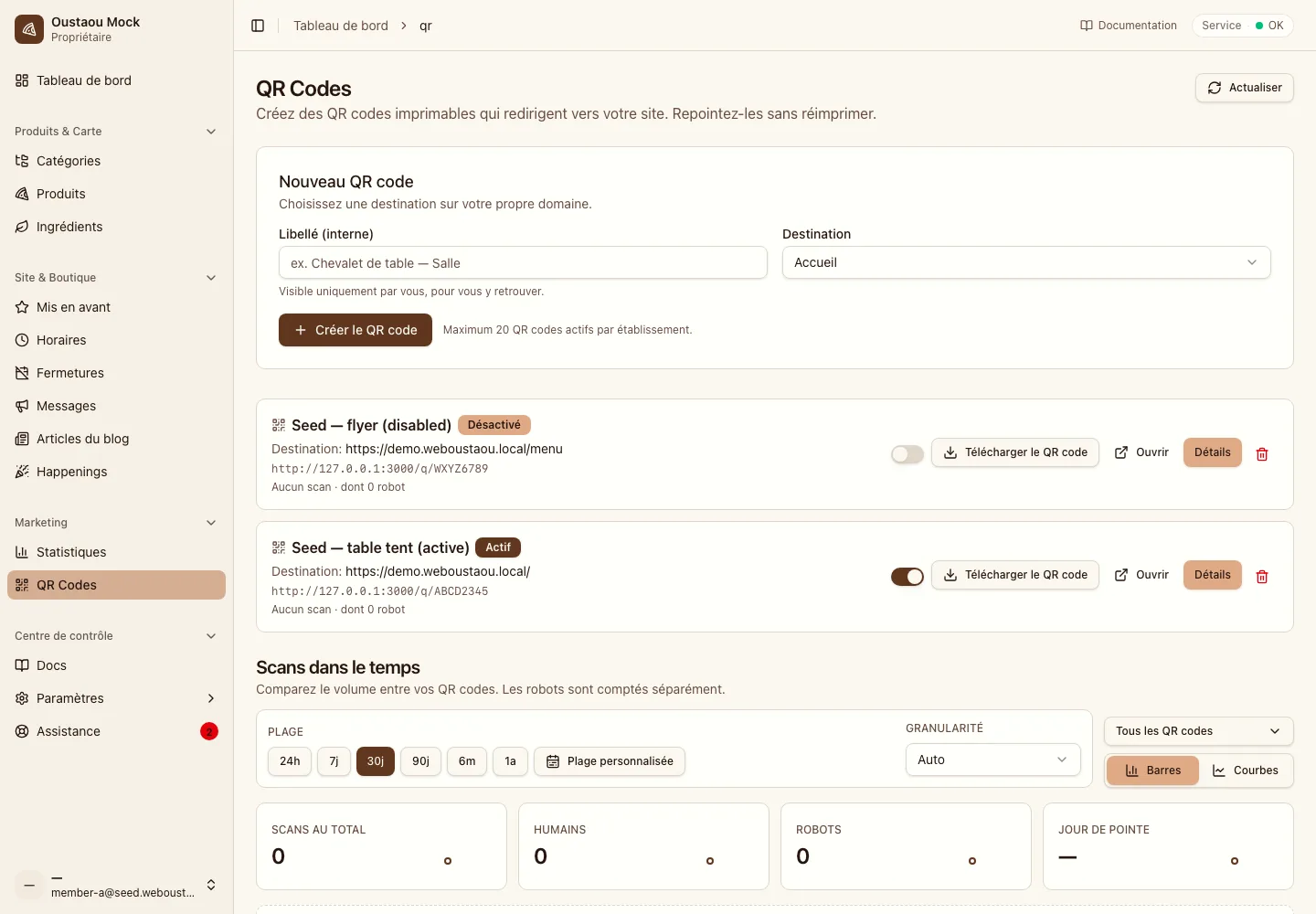
Task: Open Happenings in the sidebar
Action: [116, 472]
